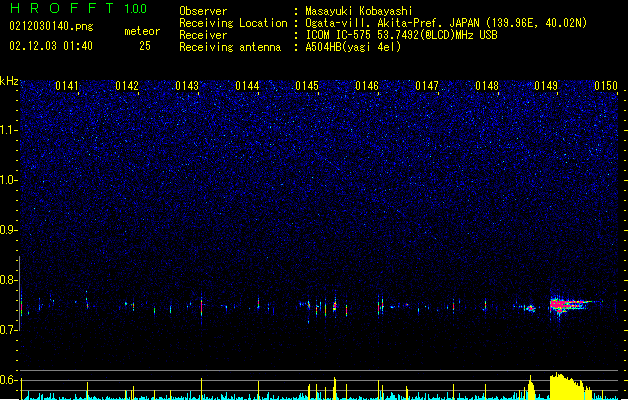Click the 1.0 frequency axis label
The height and width of the screenshot is (400, 629).
click(8, 180)
